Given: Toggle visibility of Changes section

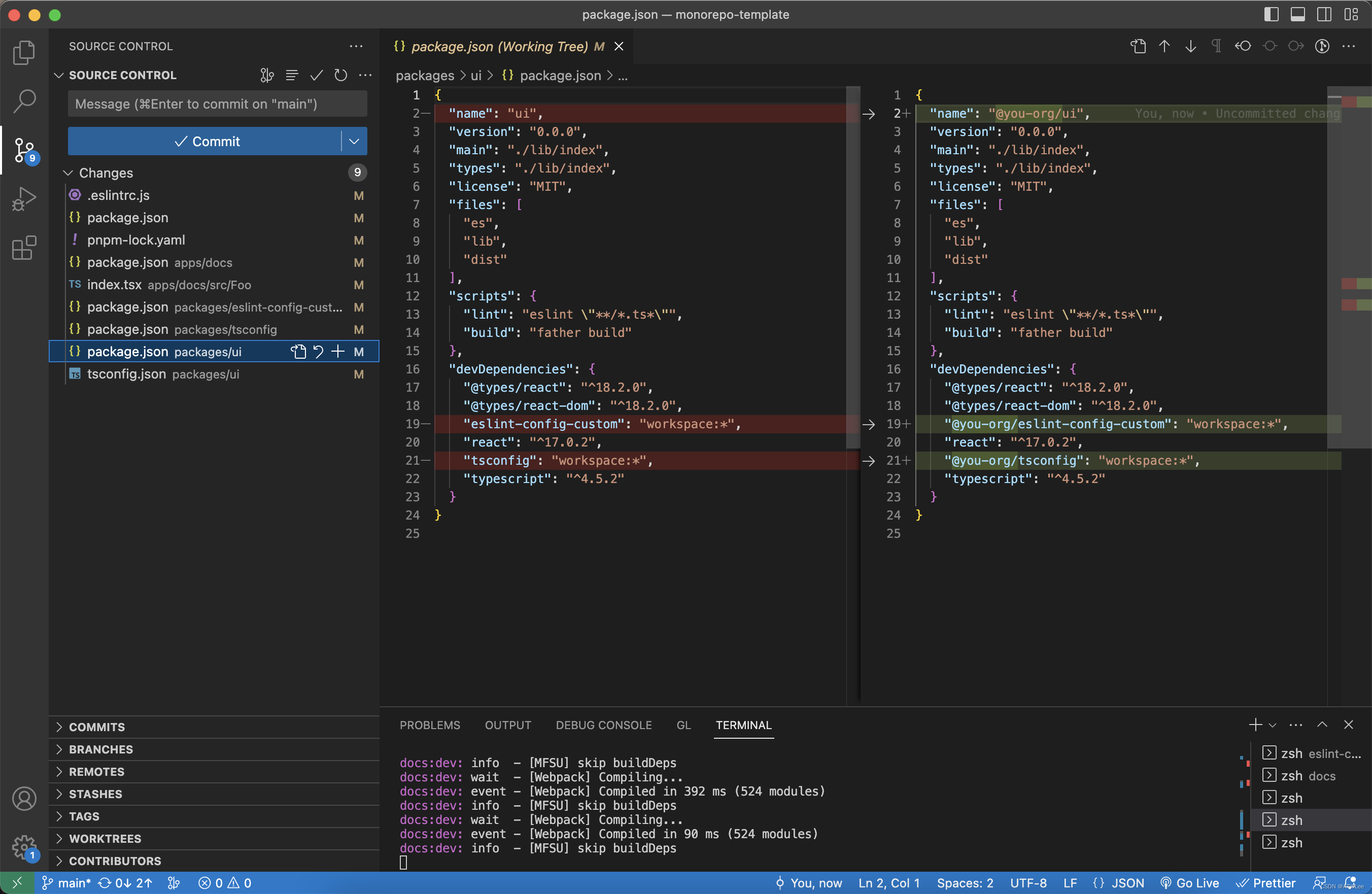Looking at the screenshot, I should (x=67, y=172).
